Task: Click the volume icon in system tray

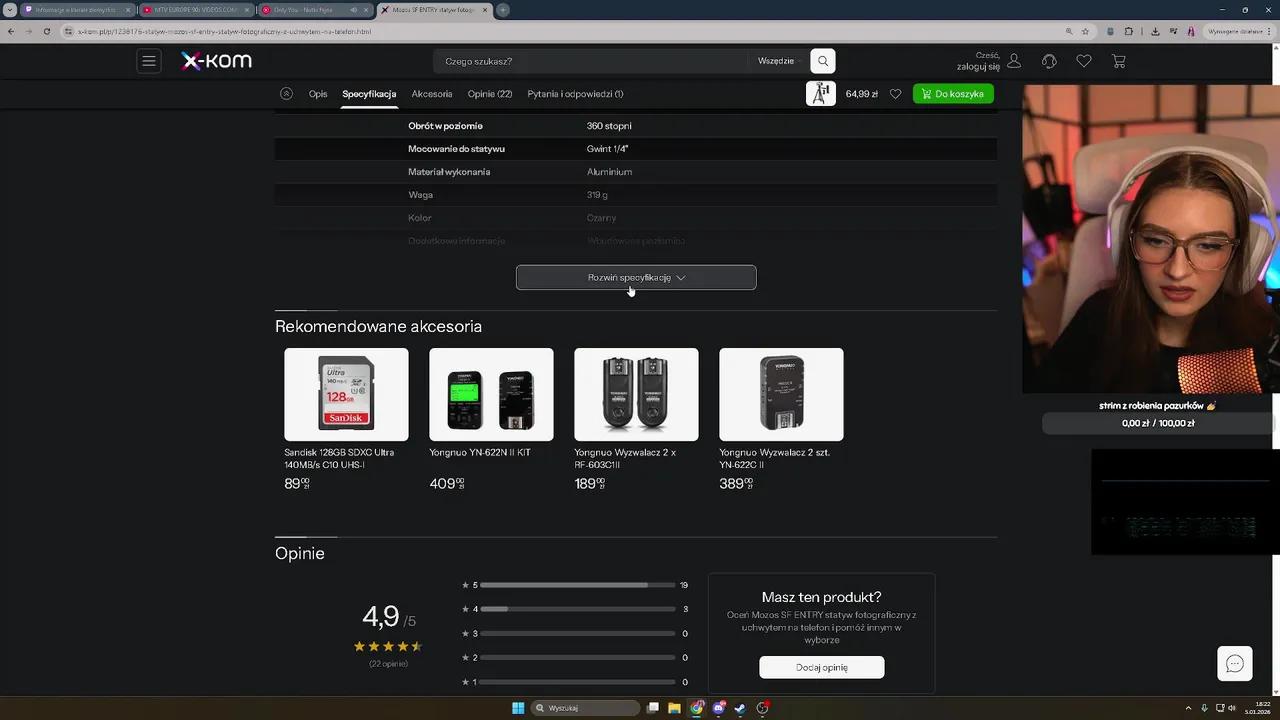Action: [x=1231, y=708]
